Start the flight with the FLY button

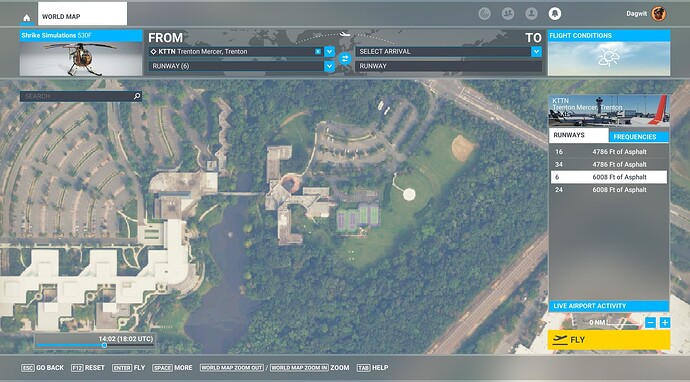609,340
